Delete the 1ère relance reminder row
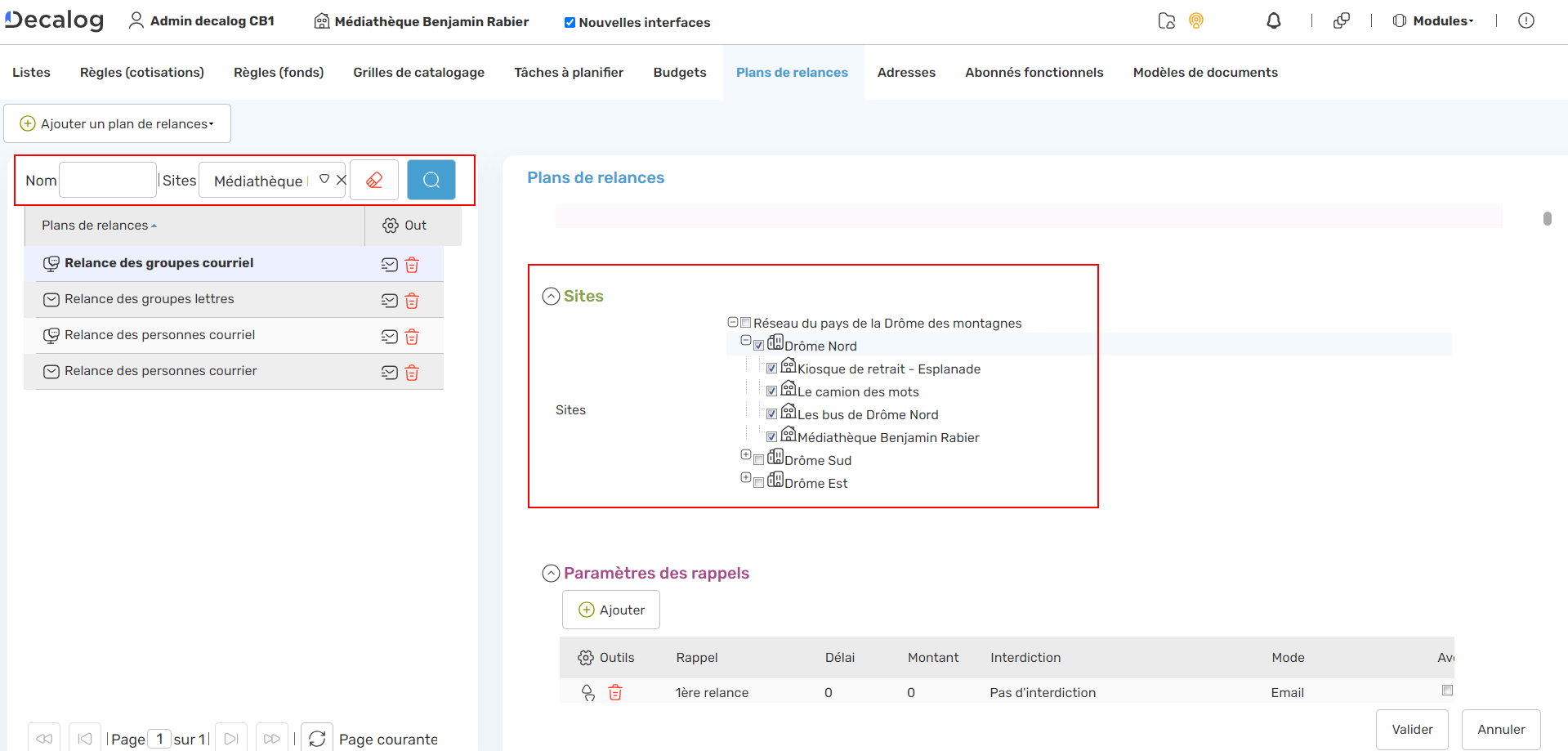The image size is (1568, 751). coord(615,693)
